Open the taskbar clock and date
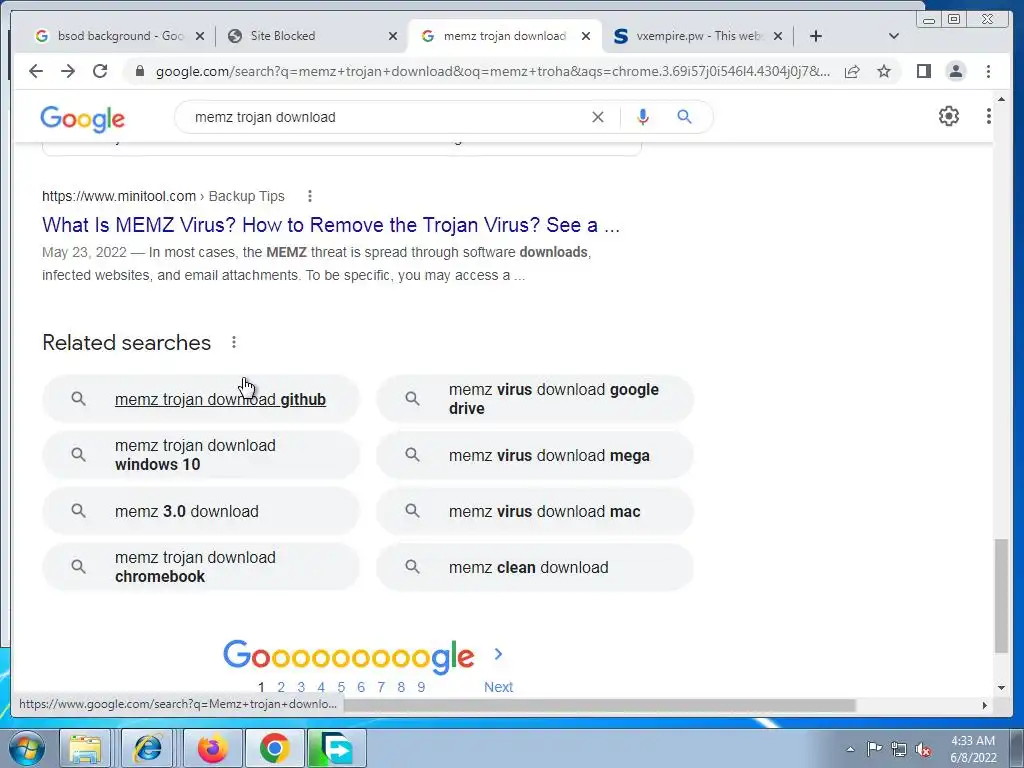1024x768 pixels. [973, 749]
